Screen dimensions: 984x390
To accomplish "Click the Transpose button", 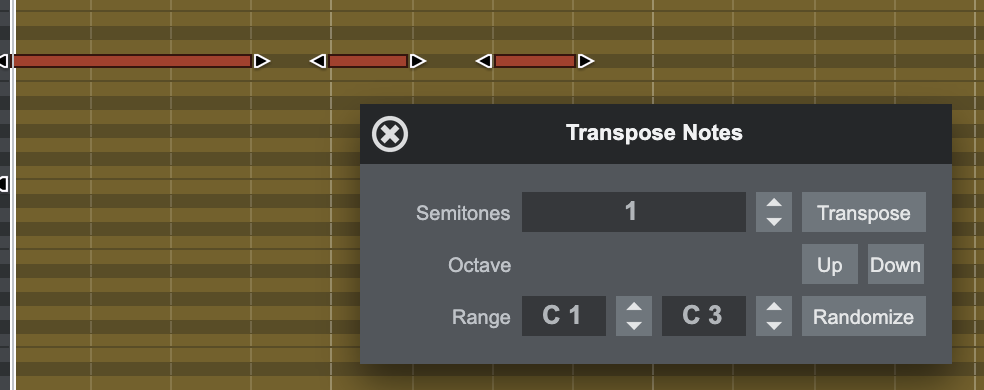I will tap(864, 212).
